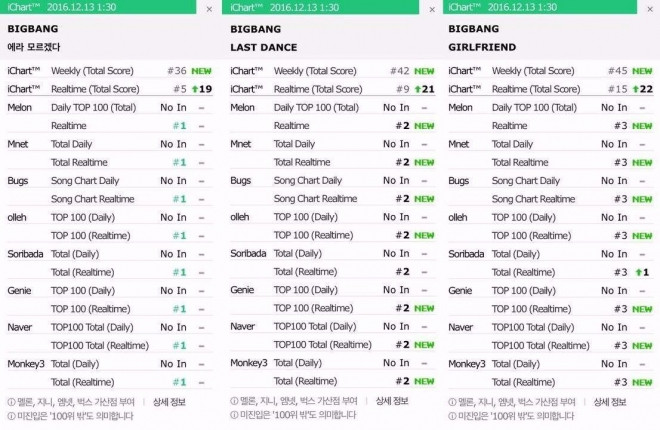Open 상세 정보 link under GIRLFRIEND panel
Screen dimensions: 660x430
click(610, 402)
